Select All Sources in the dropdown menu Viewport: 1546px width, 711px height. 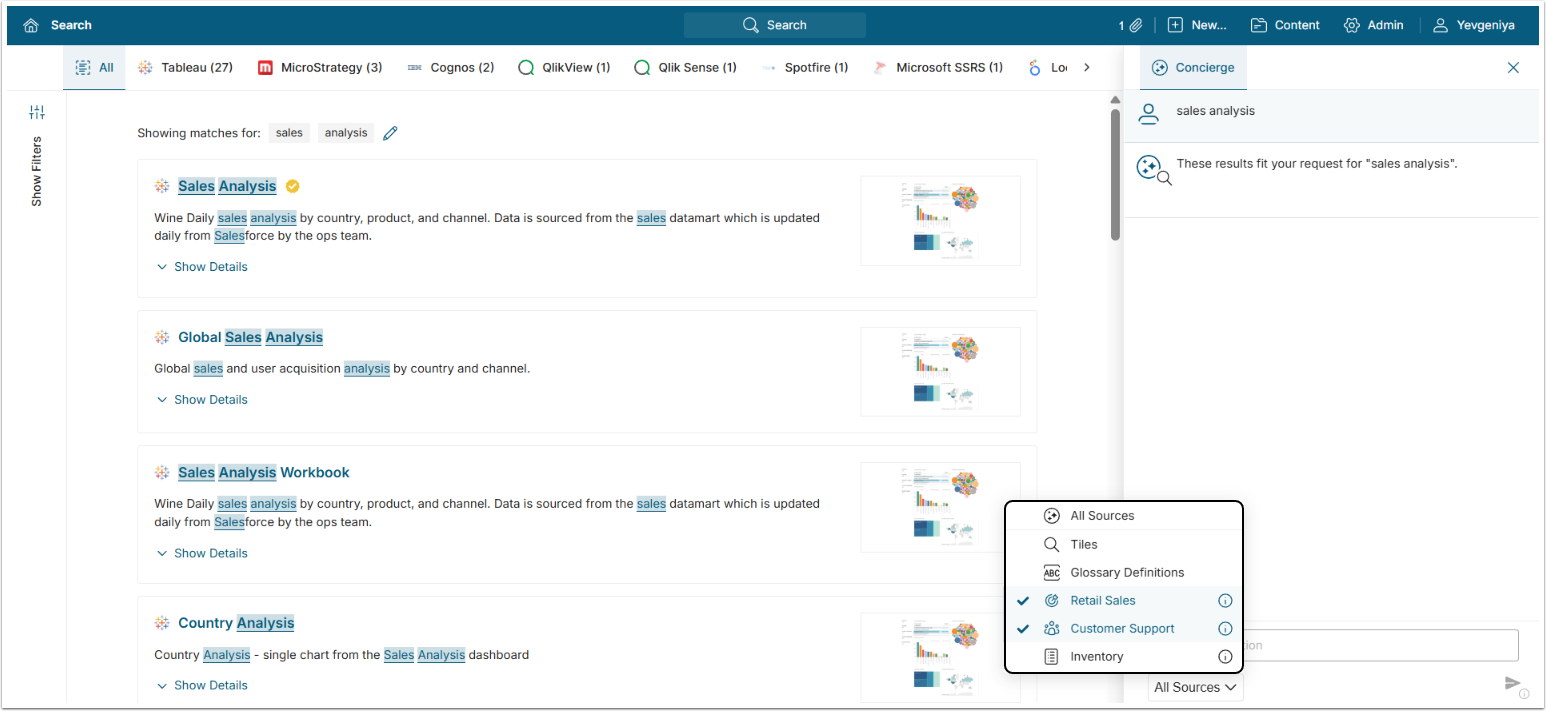pos(1124,516)
